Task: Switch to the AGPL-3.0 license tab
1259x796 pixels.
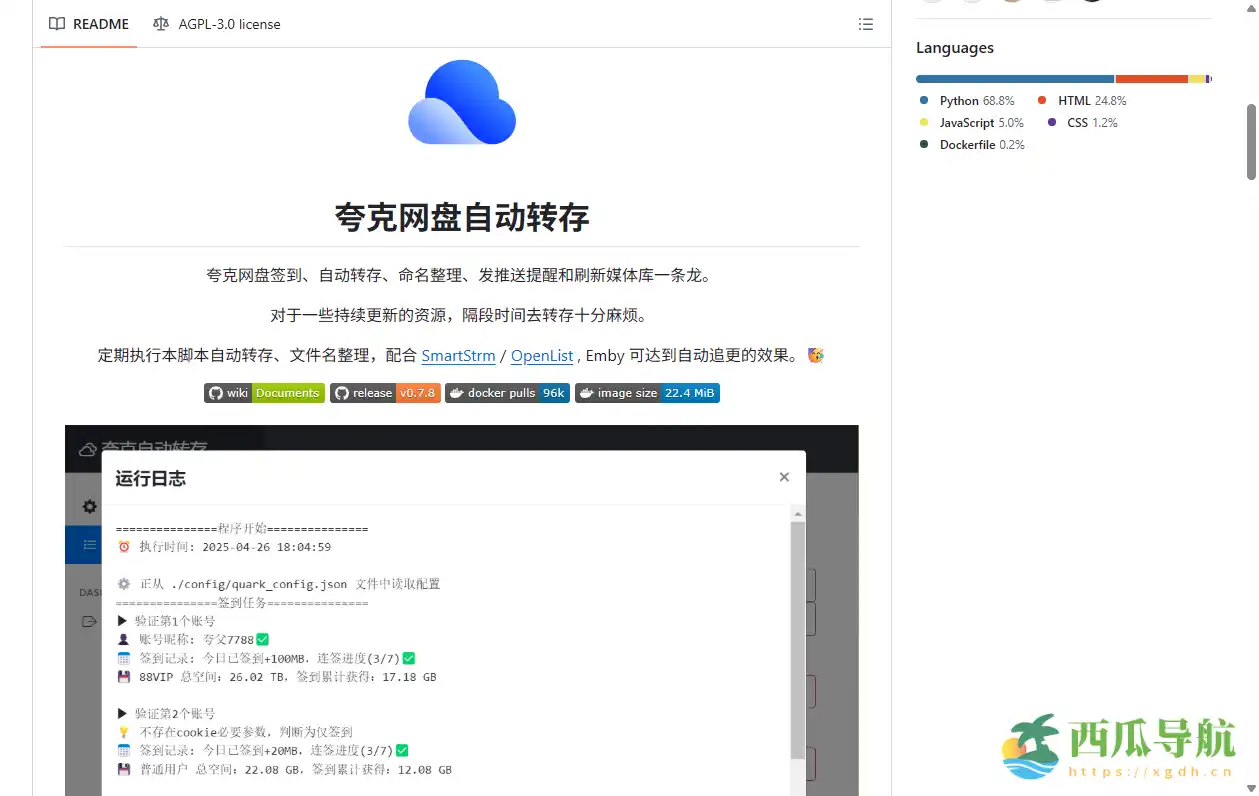Action: (217, 24)
